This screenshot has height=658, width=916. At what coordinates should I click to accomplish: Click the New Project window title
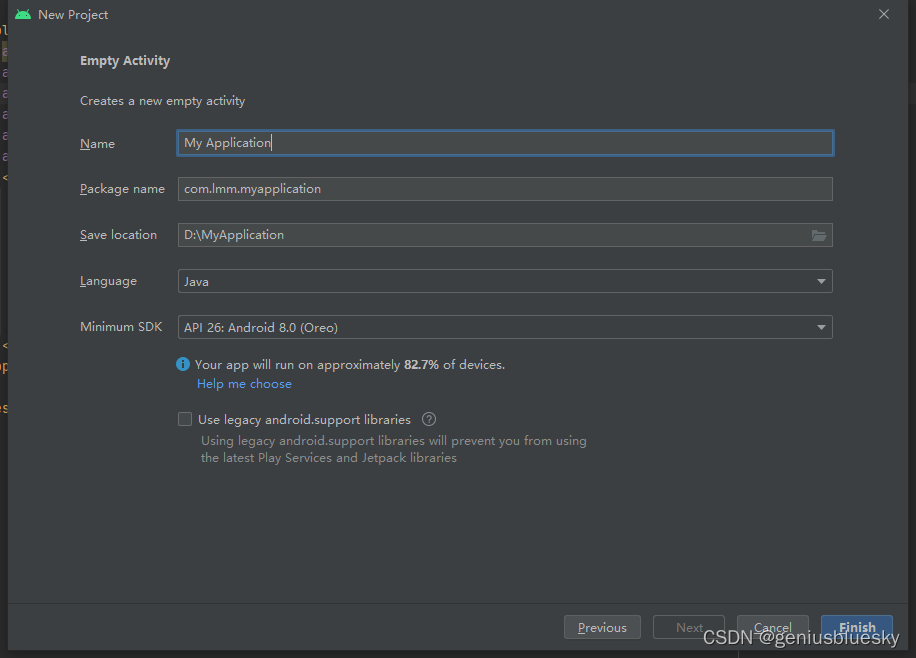[x=73, y=15]
